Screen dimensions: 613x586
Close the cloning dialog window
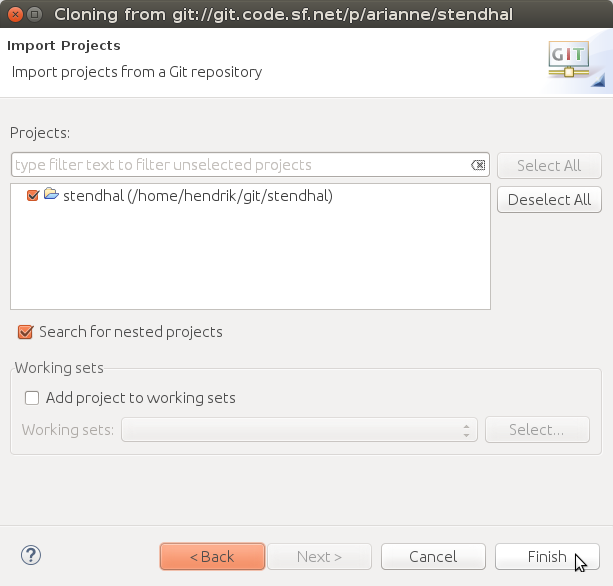tap(14, 14)
